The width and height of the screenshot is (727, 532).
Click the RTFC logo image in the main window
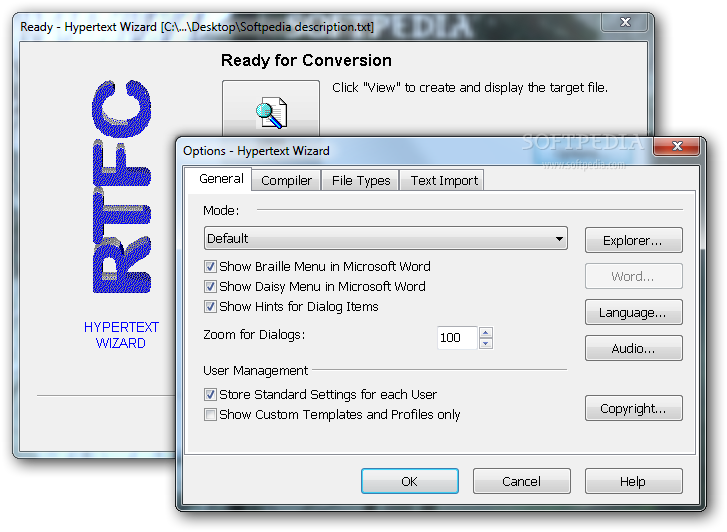(121, 186)
